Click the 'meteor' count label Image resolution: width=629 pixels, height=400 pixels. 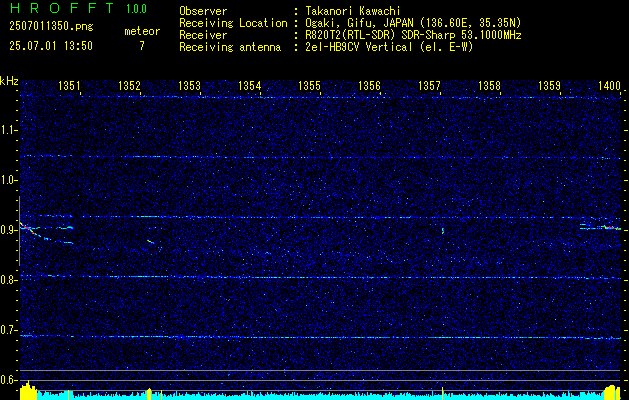142,31
